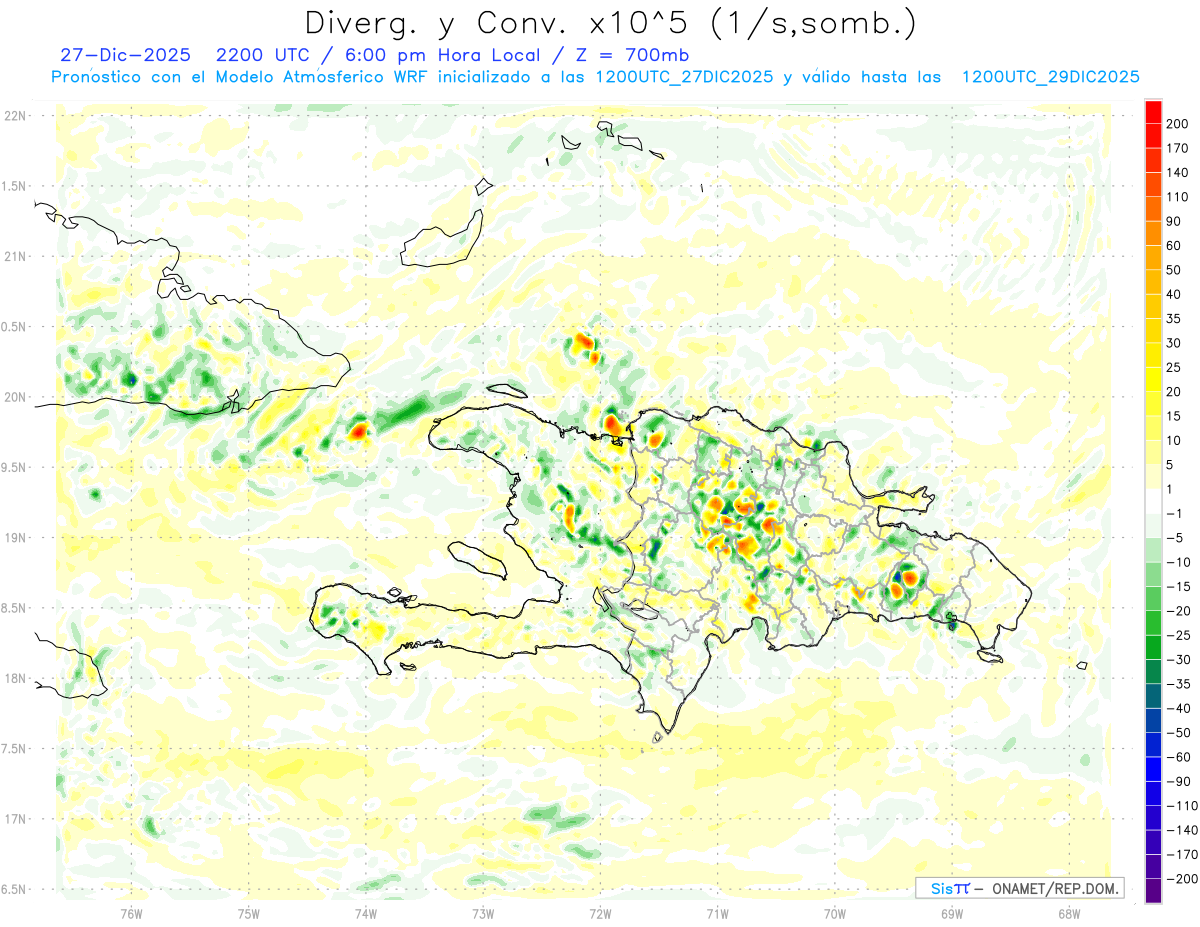Click the '19N' latitude label
This screenshot has height=927, width=1200.
pyautogui.click(x=14, y=537)
